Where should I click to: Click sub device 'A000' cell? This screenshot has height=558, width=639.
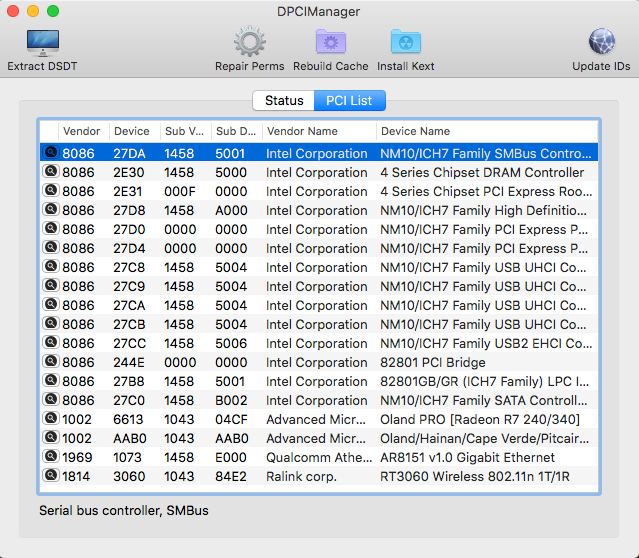[231, 210]
